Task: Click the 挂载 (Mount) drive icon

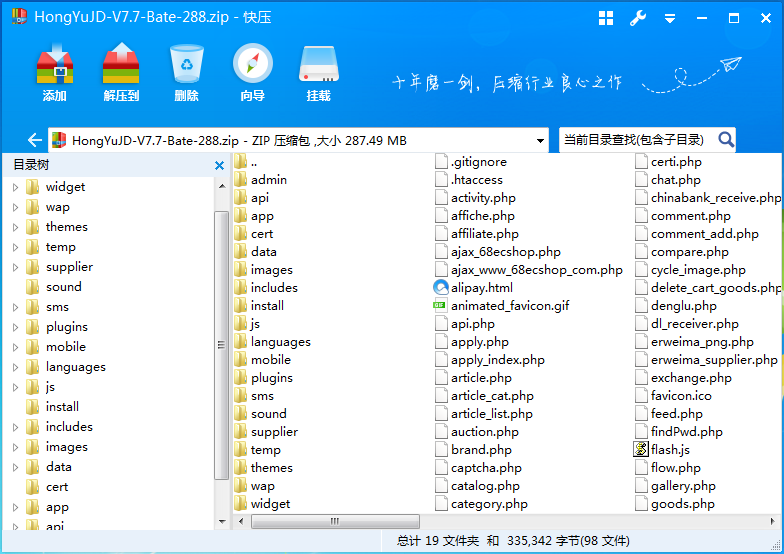Action: pos(318,64)
